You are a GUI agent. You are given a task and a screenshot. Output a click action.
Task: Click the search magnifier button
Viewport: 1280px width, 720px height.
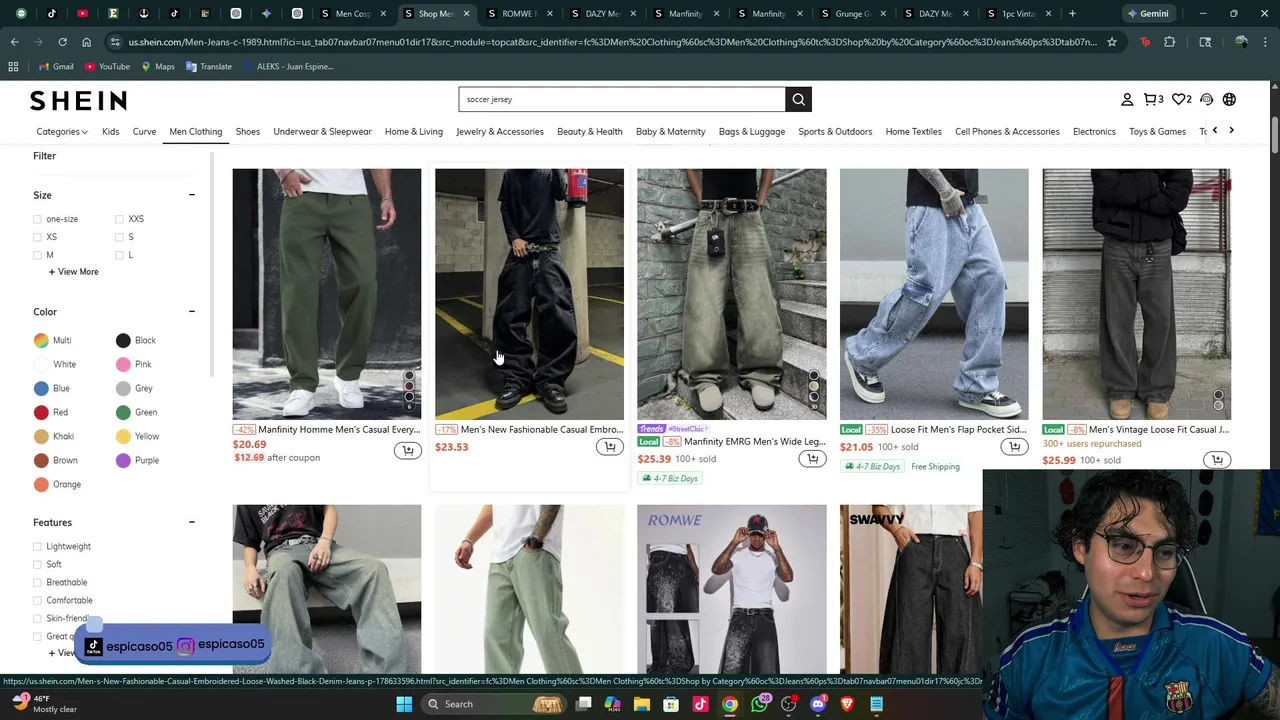click(x=798, y=99)
